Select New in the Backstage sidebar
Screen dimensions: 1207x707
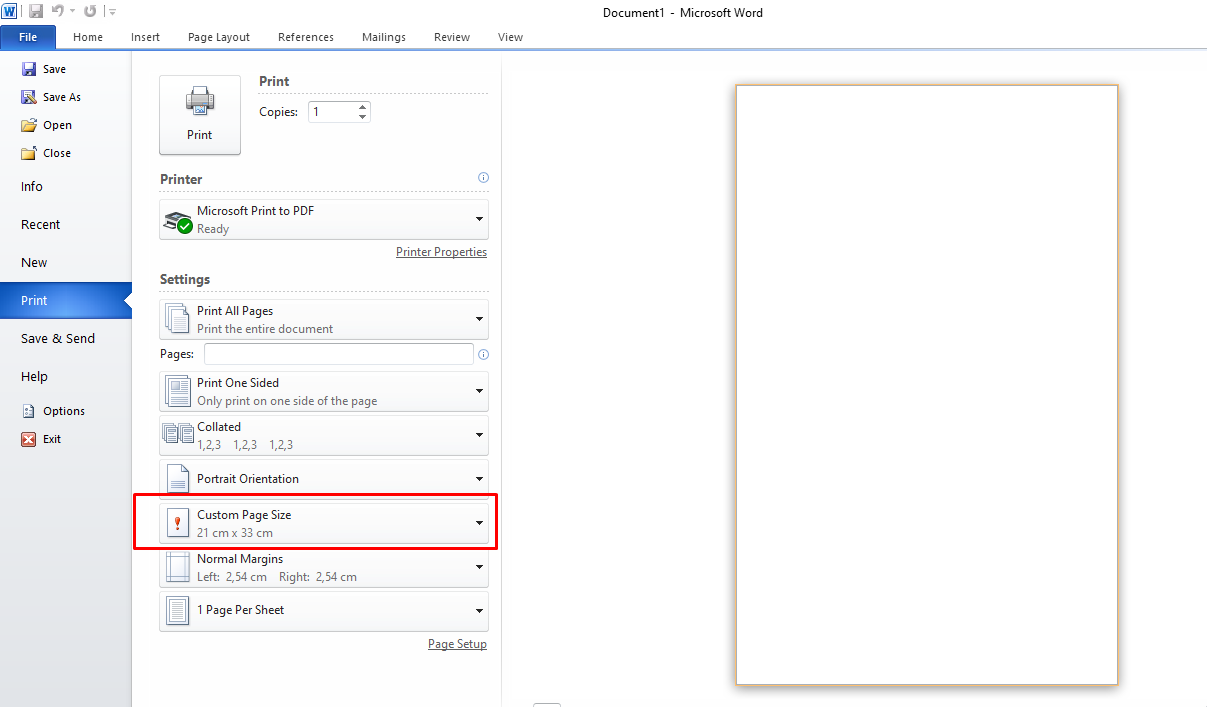click(34, 262)
